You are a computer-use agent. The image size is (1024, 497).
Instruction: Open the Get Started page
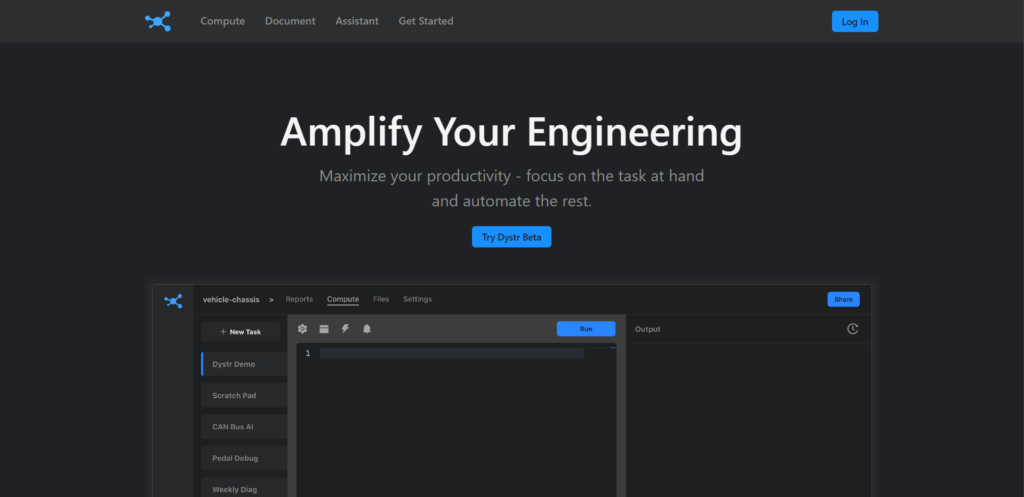click(x=425, y=21)
